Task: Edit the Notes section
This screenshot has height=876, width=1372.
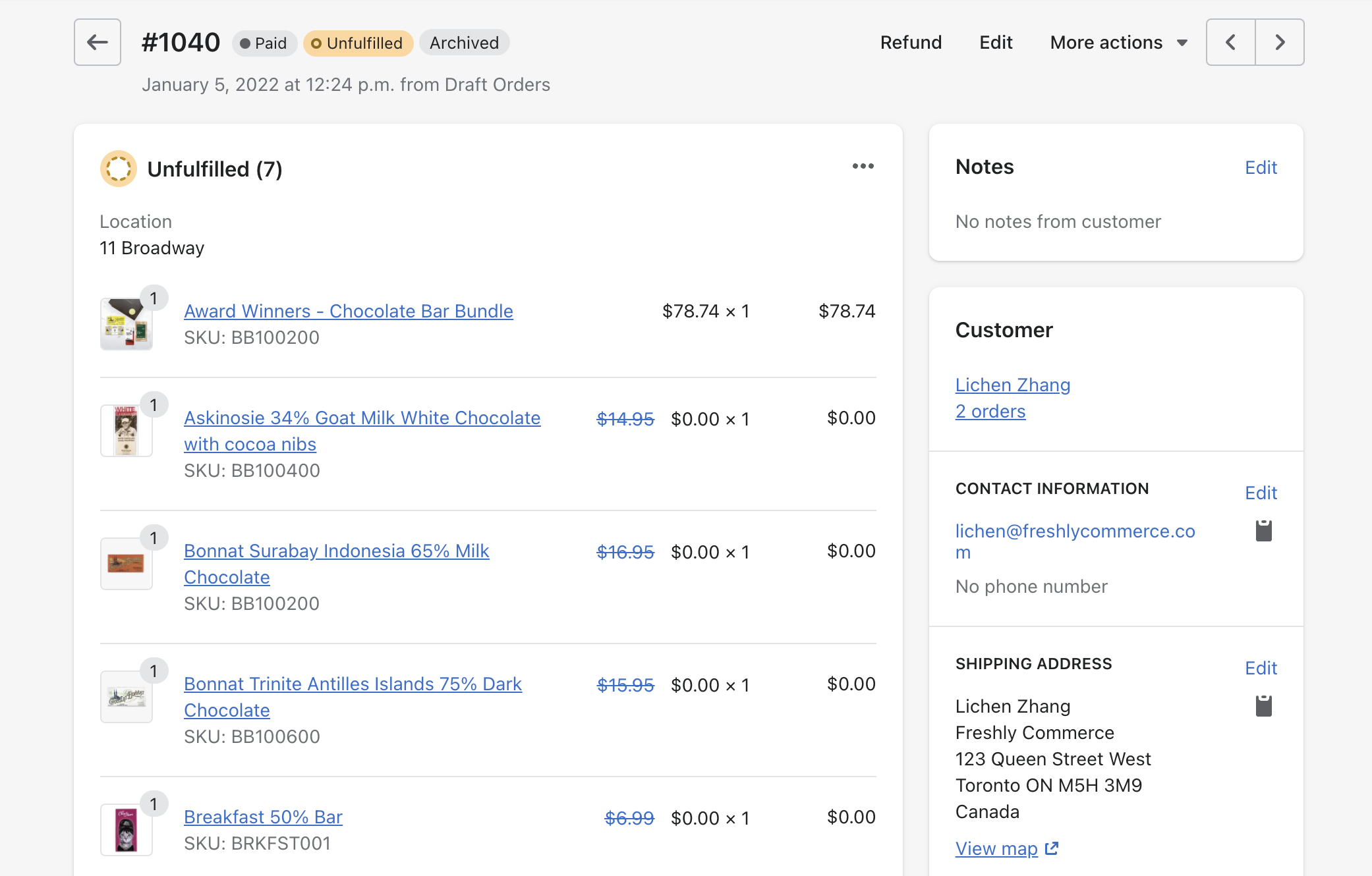Action: (x=1261, y=167)
